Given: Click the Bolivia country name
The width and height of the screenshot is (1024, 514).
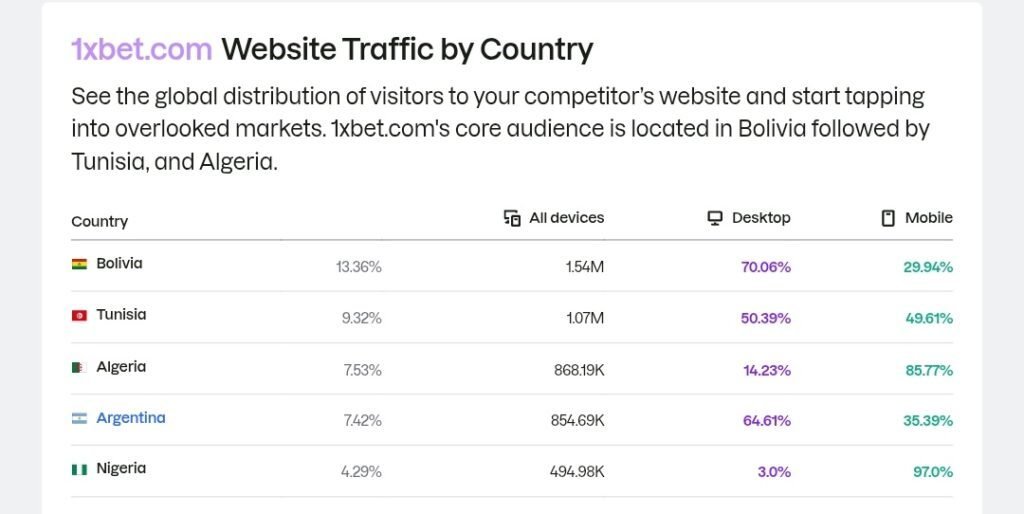Looking at the screenshot, I should pyautogui.click(x=120, y=263).
